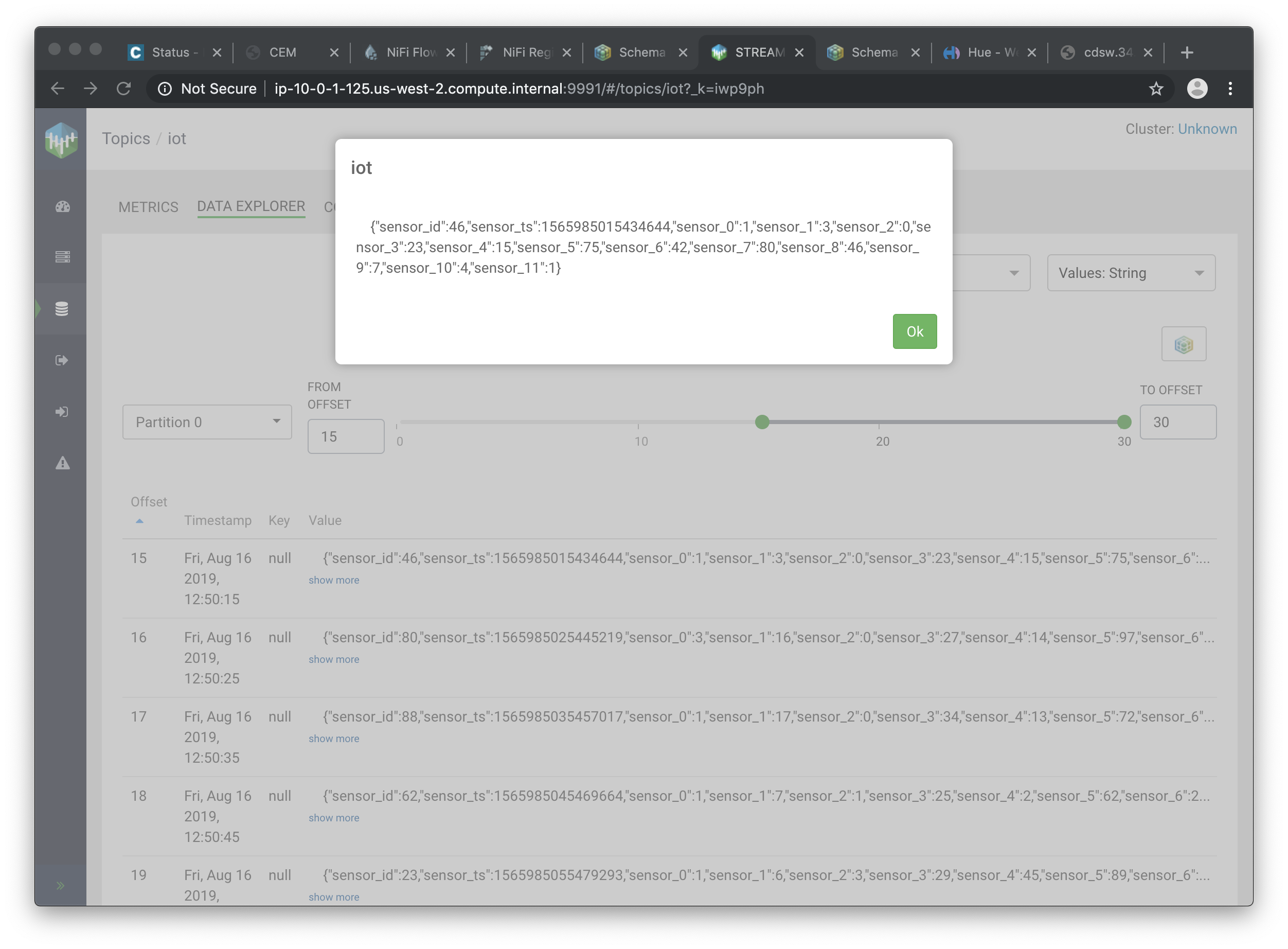Click the from-offset slider handle at 15
The height and width of the screenshot is (949, 1288).
762,422
